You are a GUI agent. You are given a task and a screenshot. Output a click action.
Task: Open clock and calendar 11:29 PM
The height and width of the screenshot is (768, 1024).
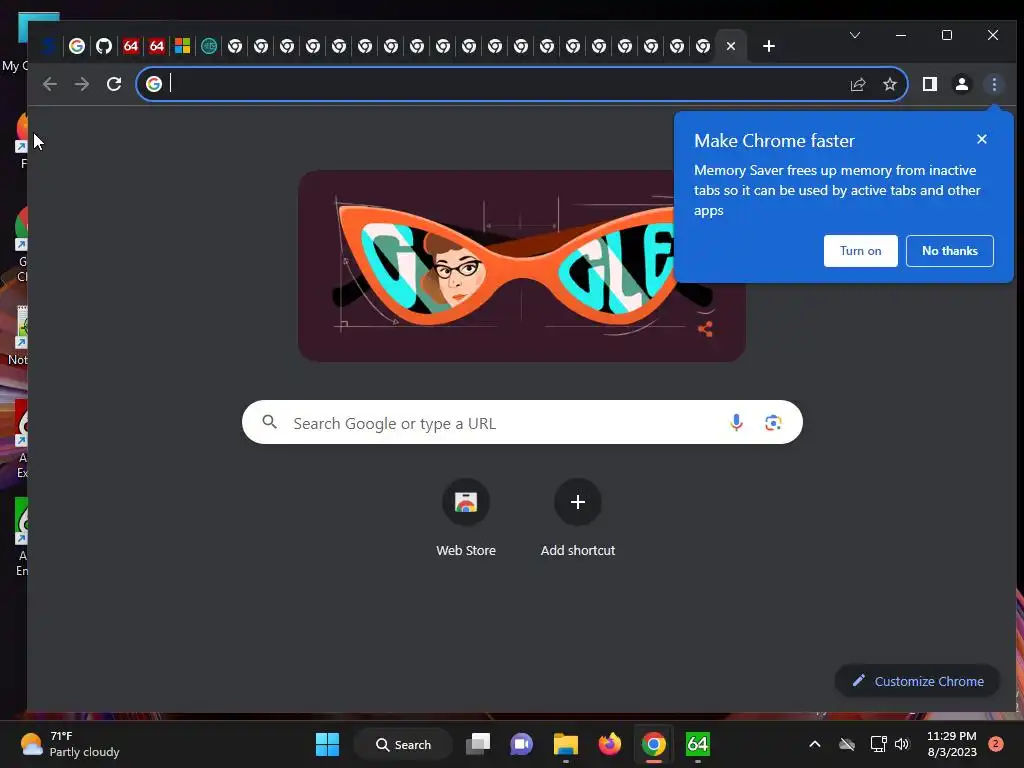click(x=952, y=744)
